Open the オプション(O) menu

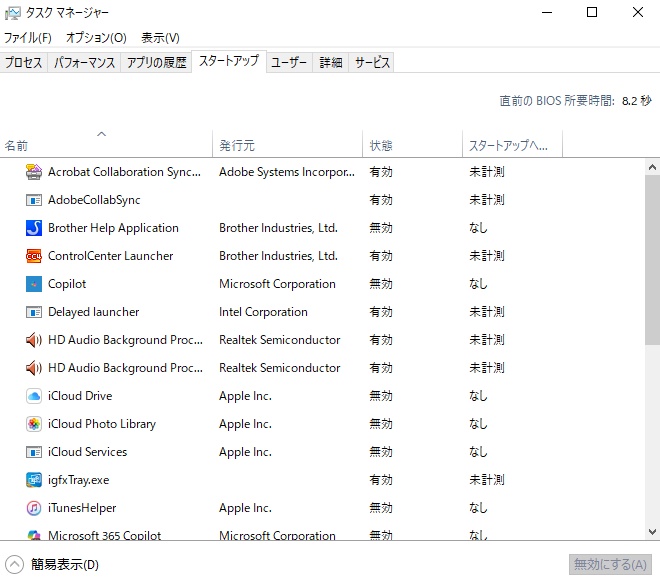96,38
